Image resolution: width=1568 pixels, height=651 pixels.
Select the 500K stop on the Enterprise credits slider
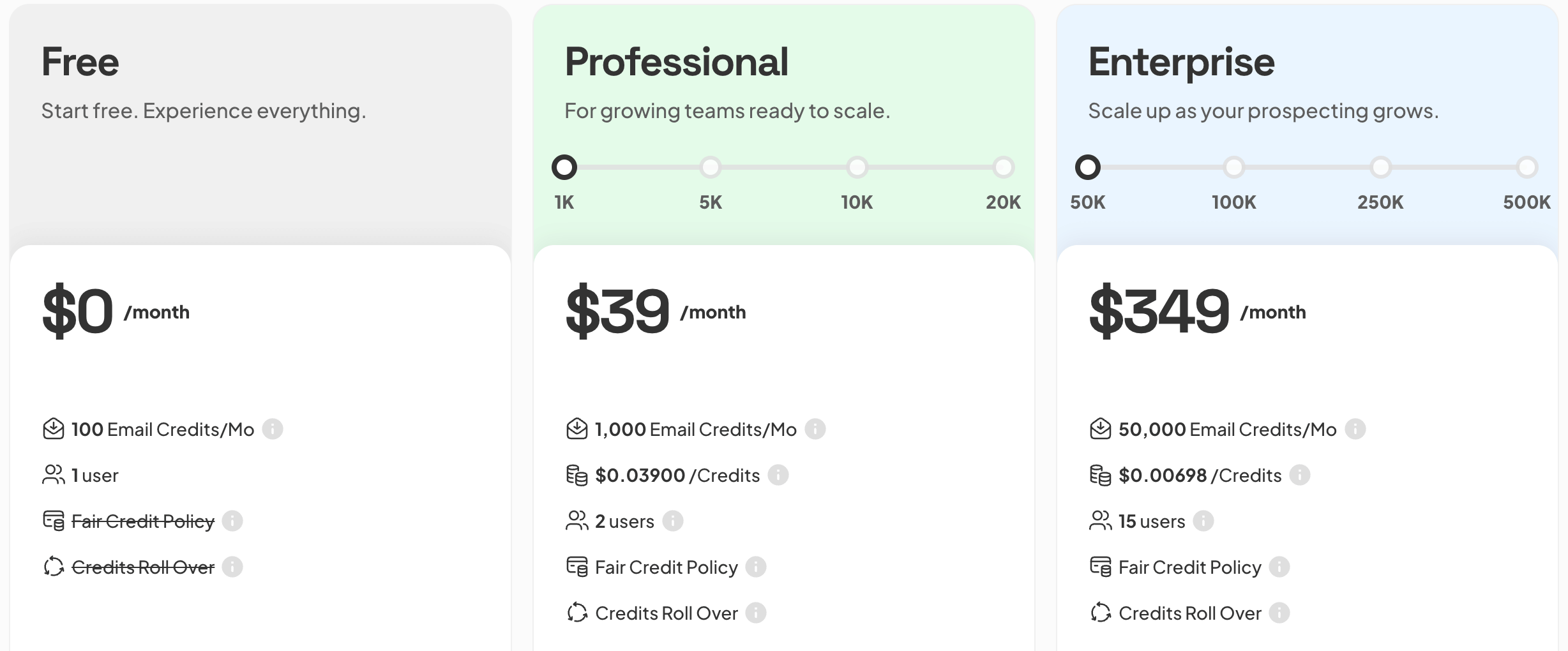pyautogui.click(x=1527, y=167)
